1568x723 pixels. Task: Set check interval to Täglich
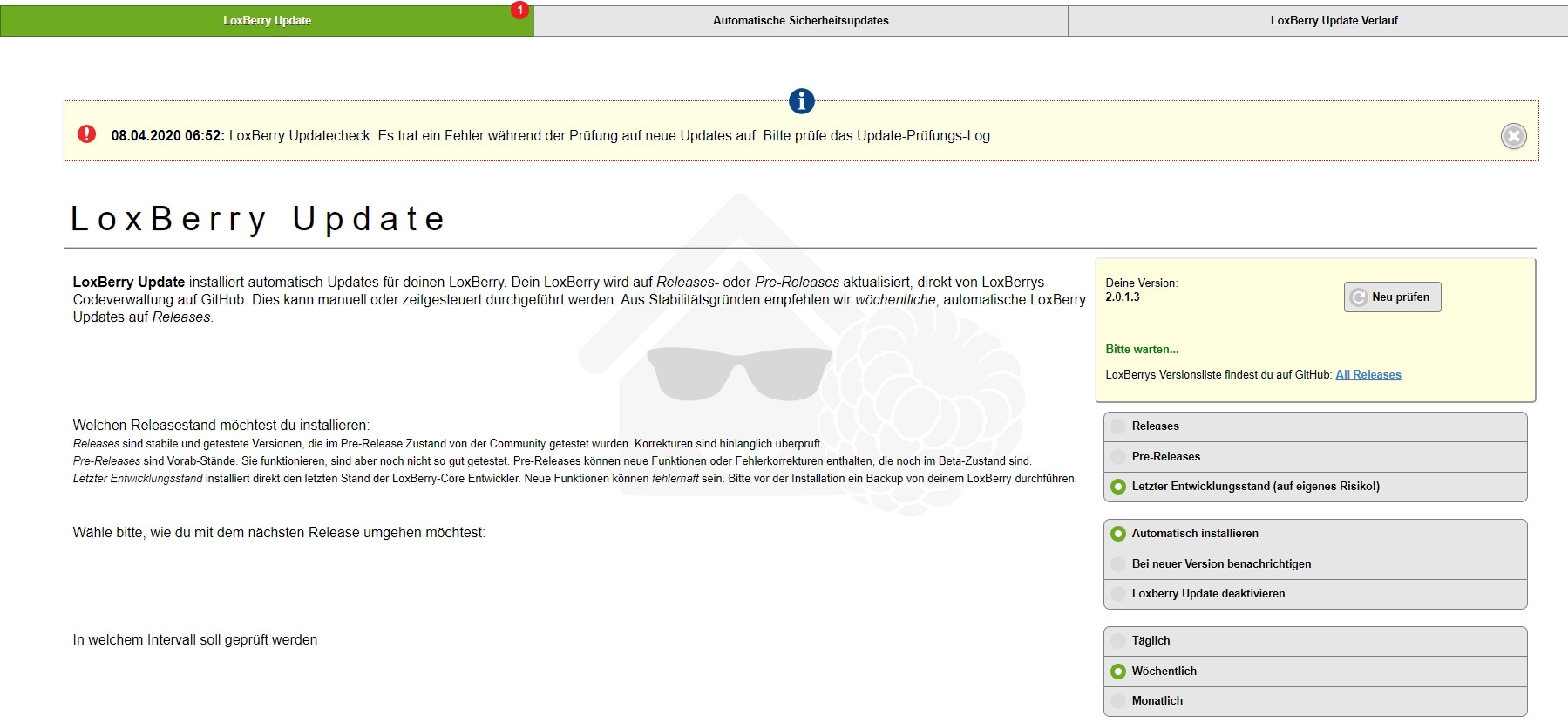[x=1315, y=641]
